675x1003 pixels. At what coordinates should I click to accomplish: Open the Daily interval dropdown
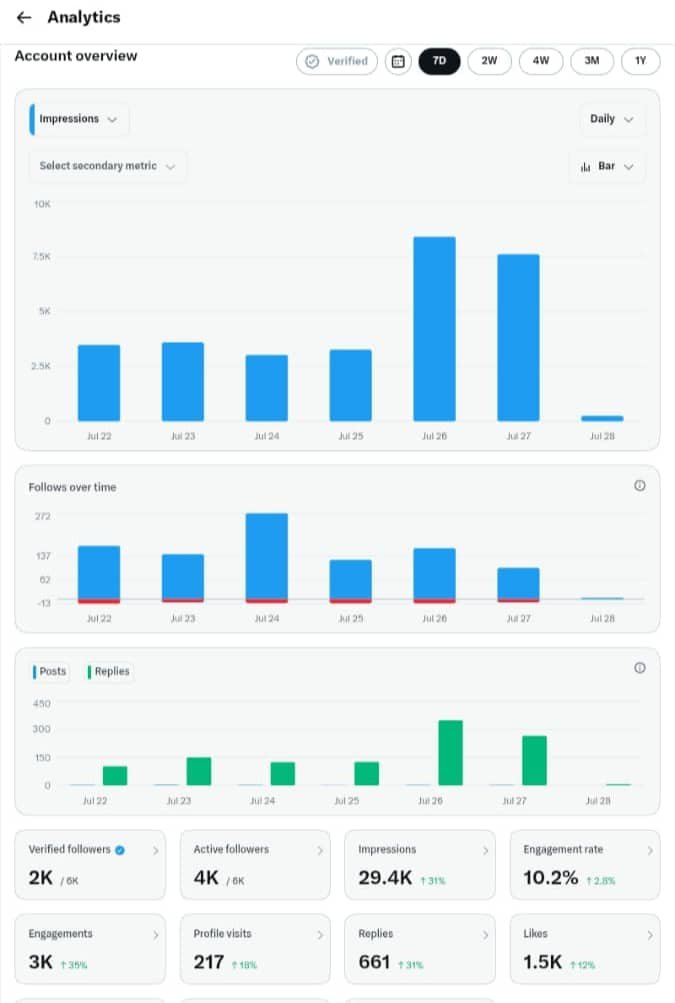tap(611, 119)
